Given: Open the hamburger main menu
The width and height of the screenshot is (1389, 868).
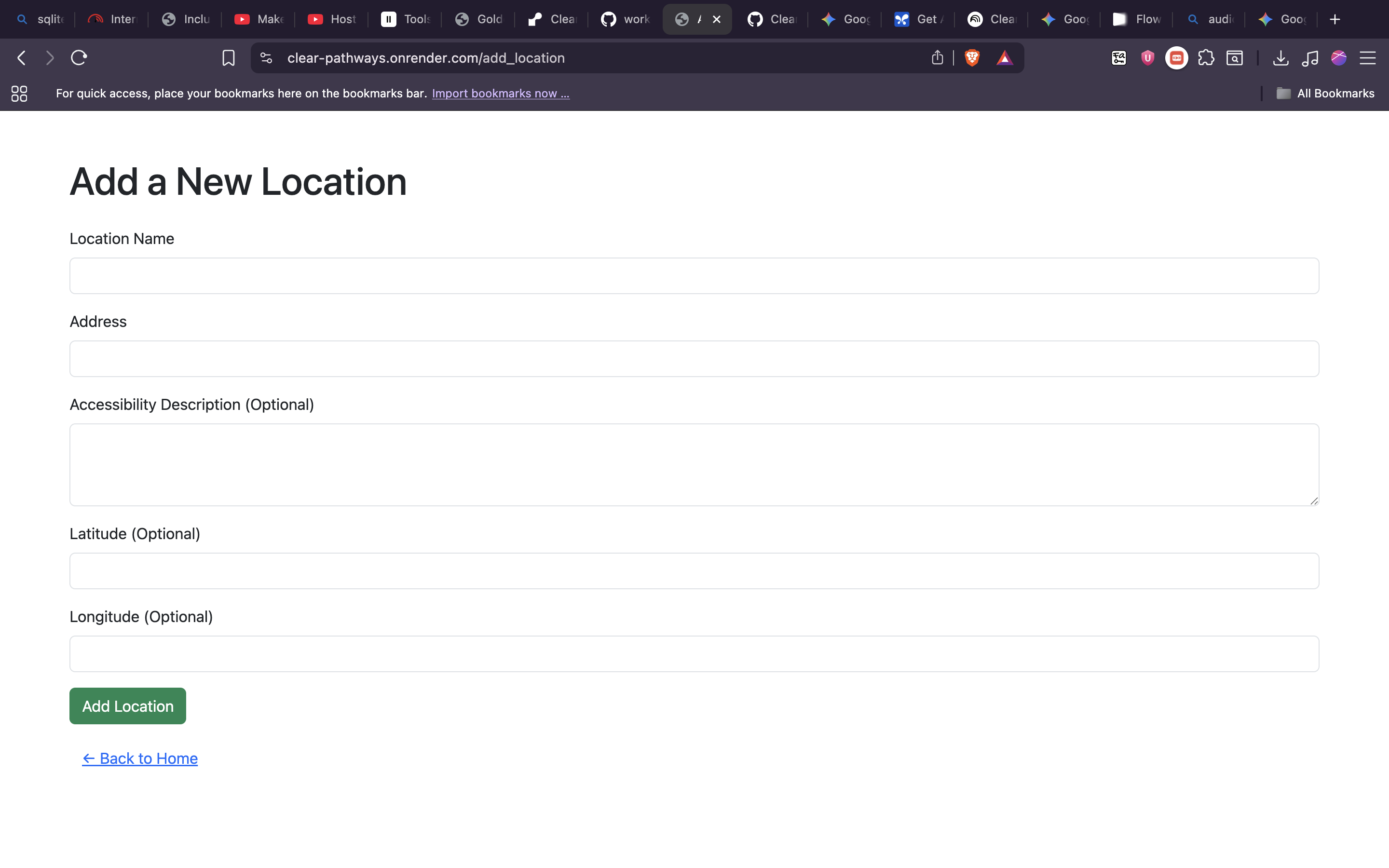Looking at the screenshot, I should pos(1368,58).
